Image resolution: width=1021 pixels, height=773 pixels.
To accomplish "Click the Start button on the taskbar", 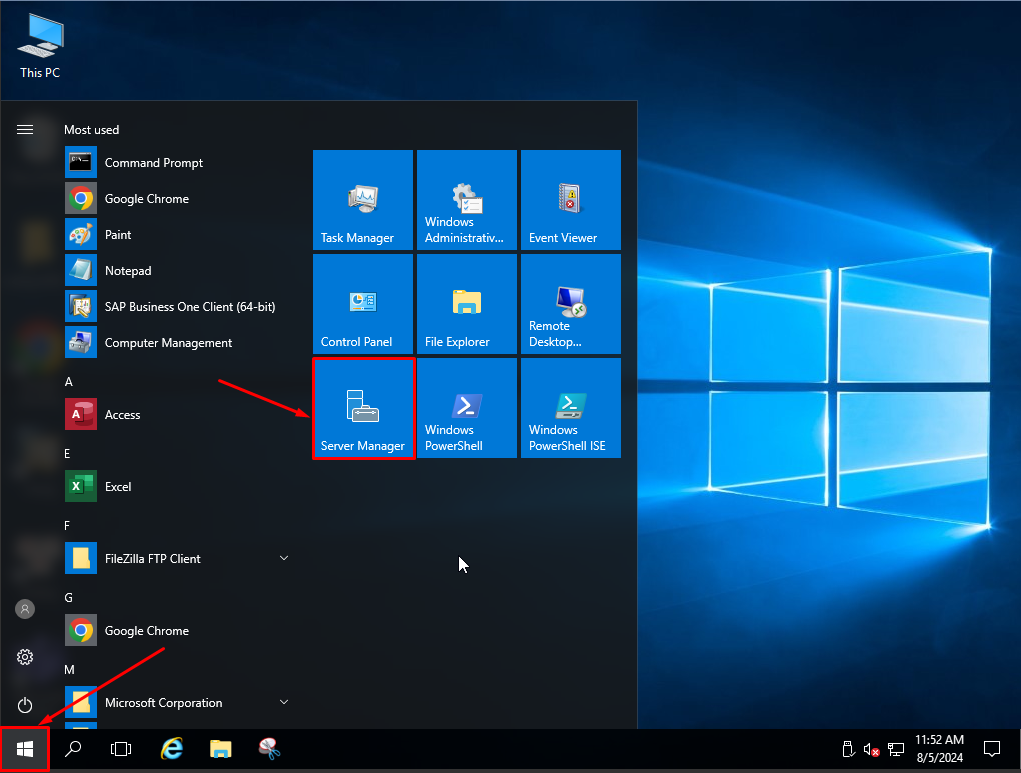I will coord(25,750).
